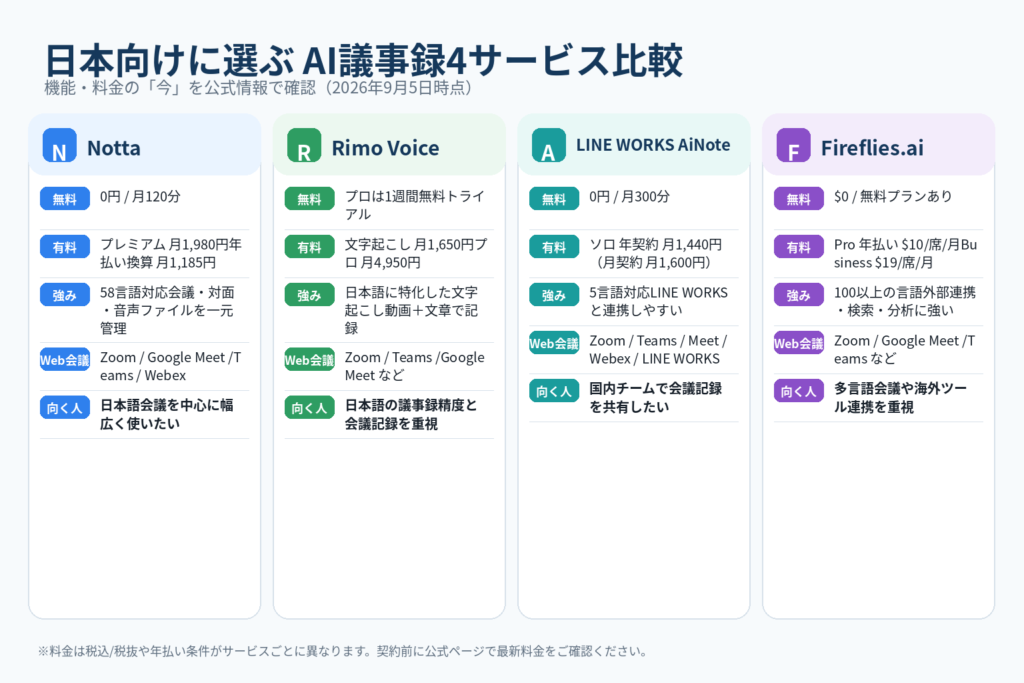Screen dimensions: 1024x683
Task: Click the blue N icon for Notta
Action: click(x=59, y=145)
